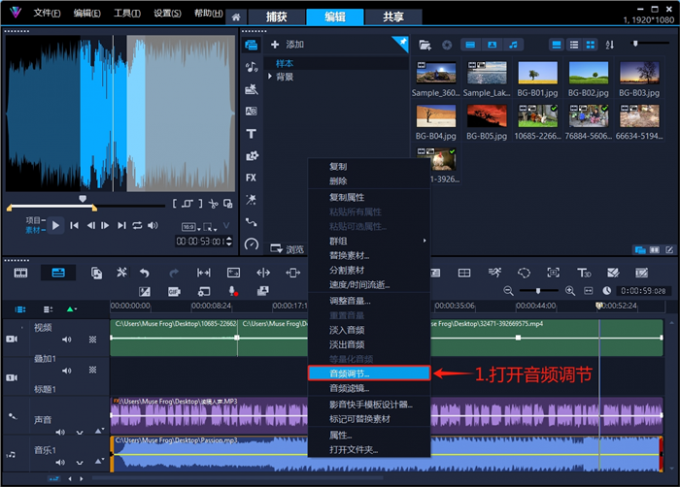Click the Passion.mp3 clip on music track
This screenshot has width=680, height=487.
coord(386,454)
